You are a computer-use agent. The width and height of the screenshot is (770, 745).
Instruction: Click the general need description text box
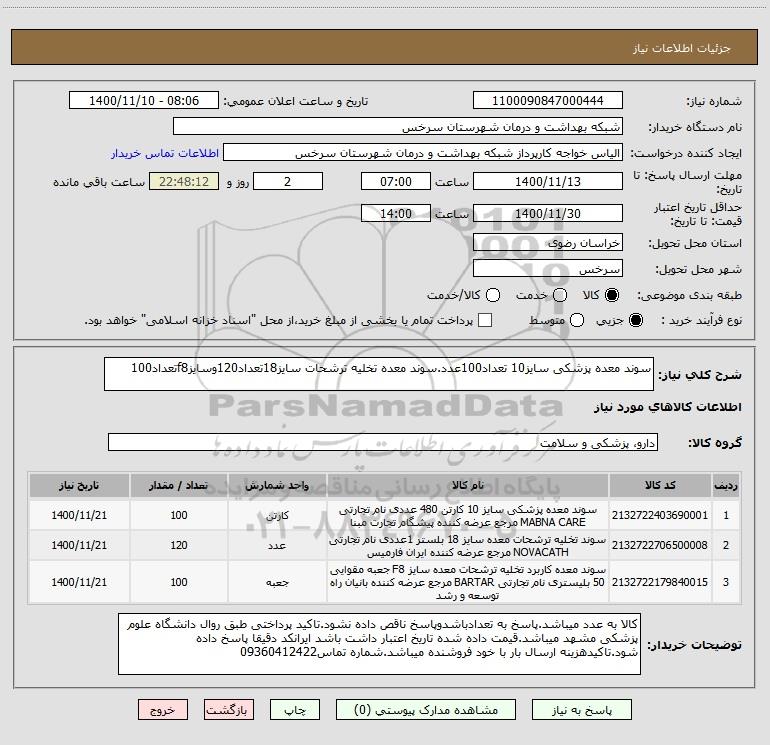click(379, 374)
